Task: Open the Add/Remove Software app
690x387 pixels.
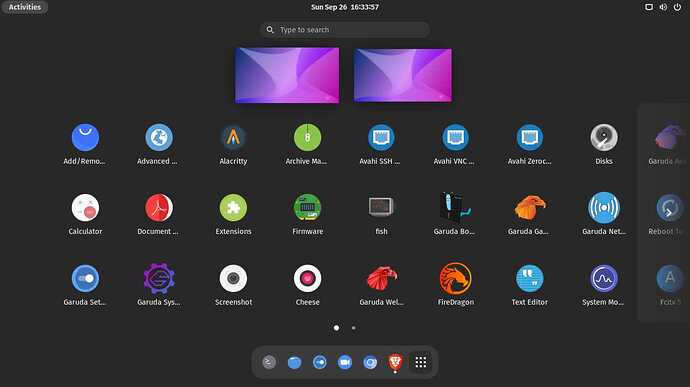Action: [x=85, y=137]
